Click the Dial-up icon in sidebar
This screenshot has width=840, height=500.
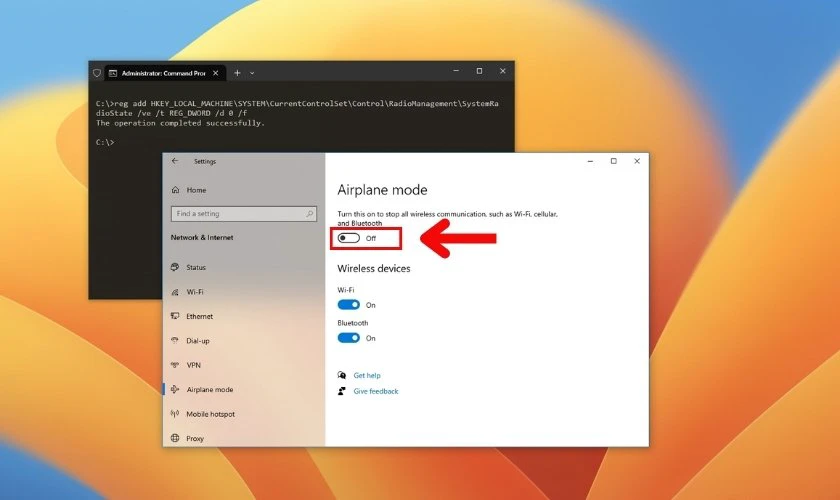175,340
